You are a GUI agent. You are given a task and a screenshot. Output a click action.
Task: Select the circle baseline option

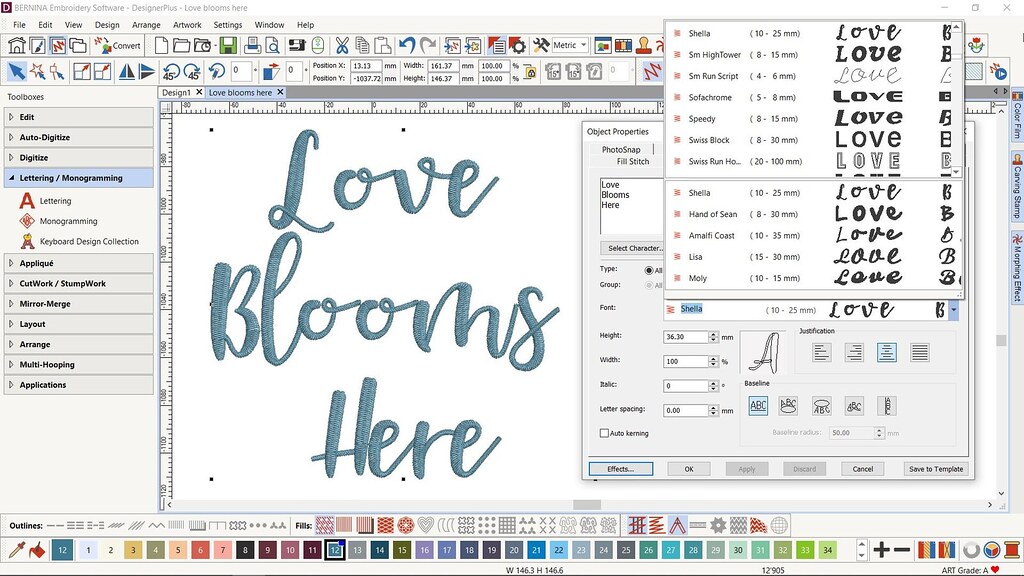pos(789,405)
